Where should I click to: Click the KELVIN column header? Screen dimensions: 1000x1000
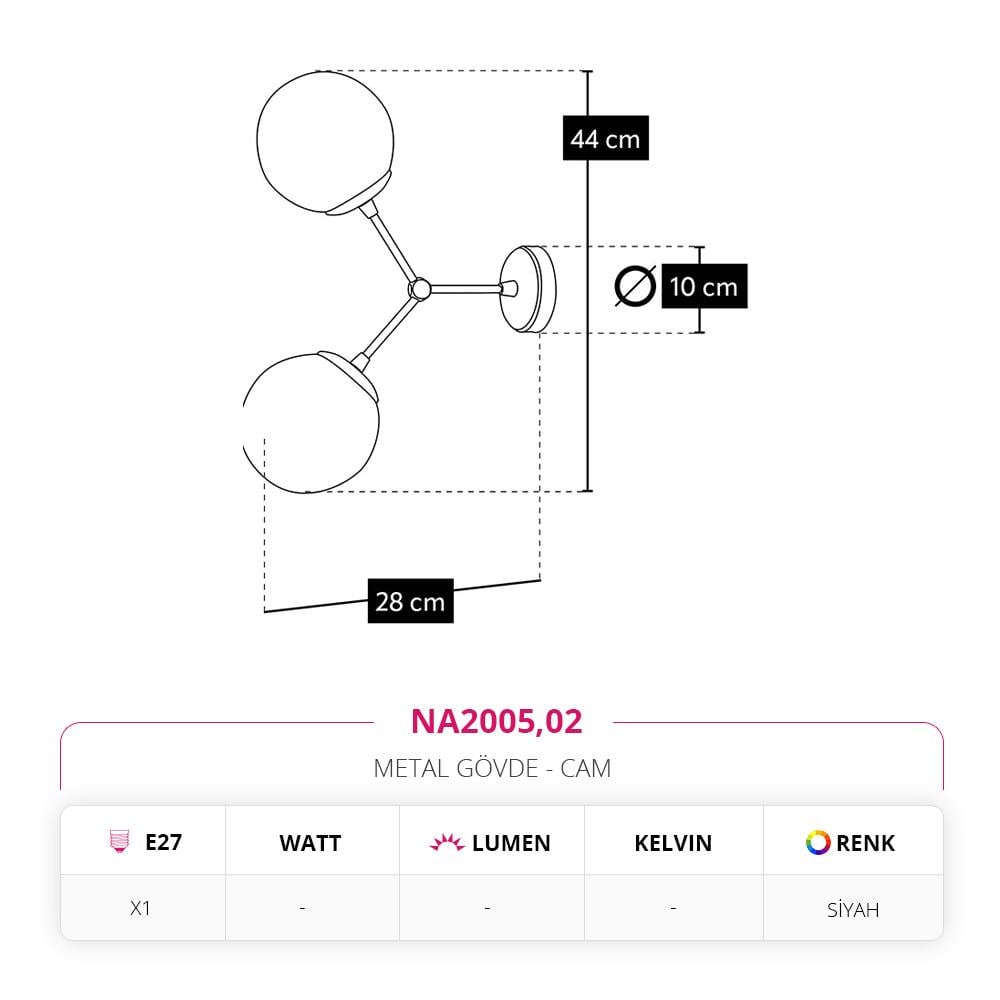[x=673, y=843]
